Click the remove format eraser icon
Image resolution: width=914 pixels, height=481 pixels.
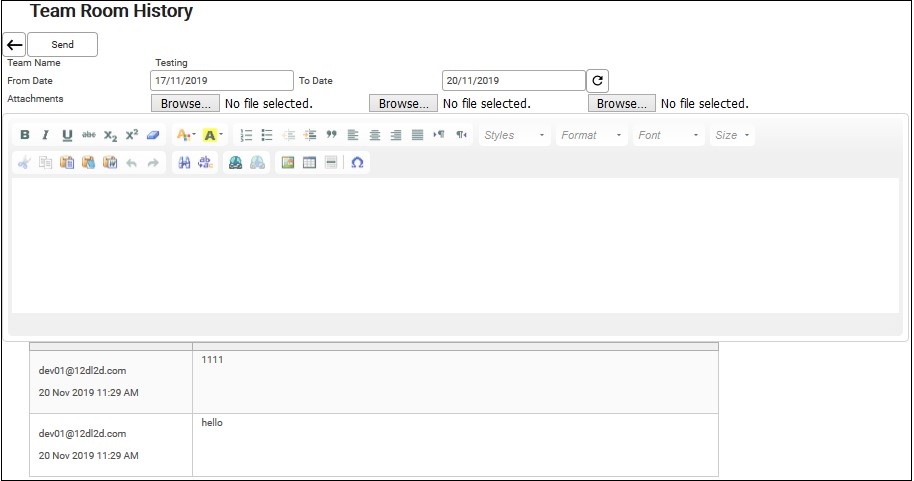pyautogui.click(x=153, y=135)
